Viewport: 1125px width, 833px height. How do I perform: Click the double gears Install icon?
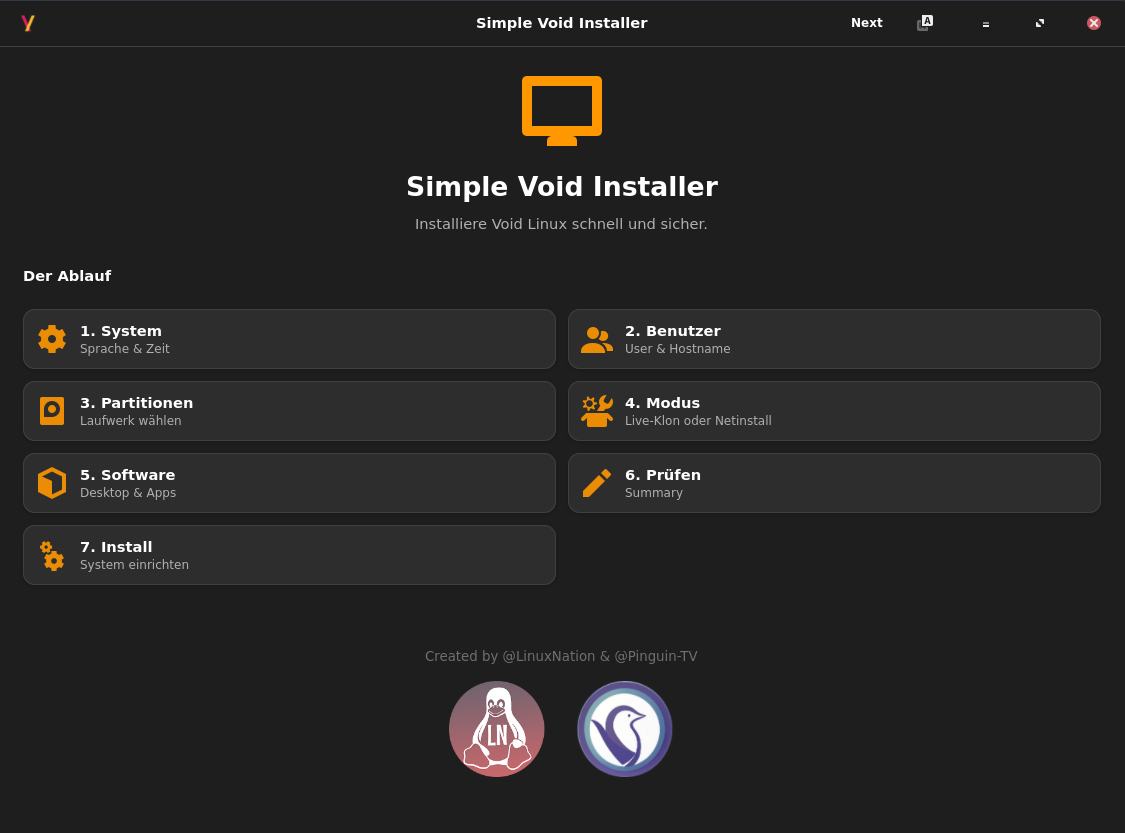52,555
